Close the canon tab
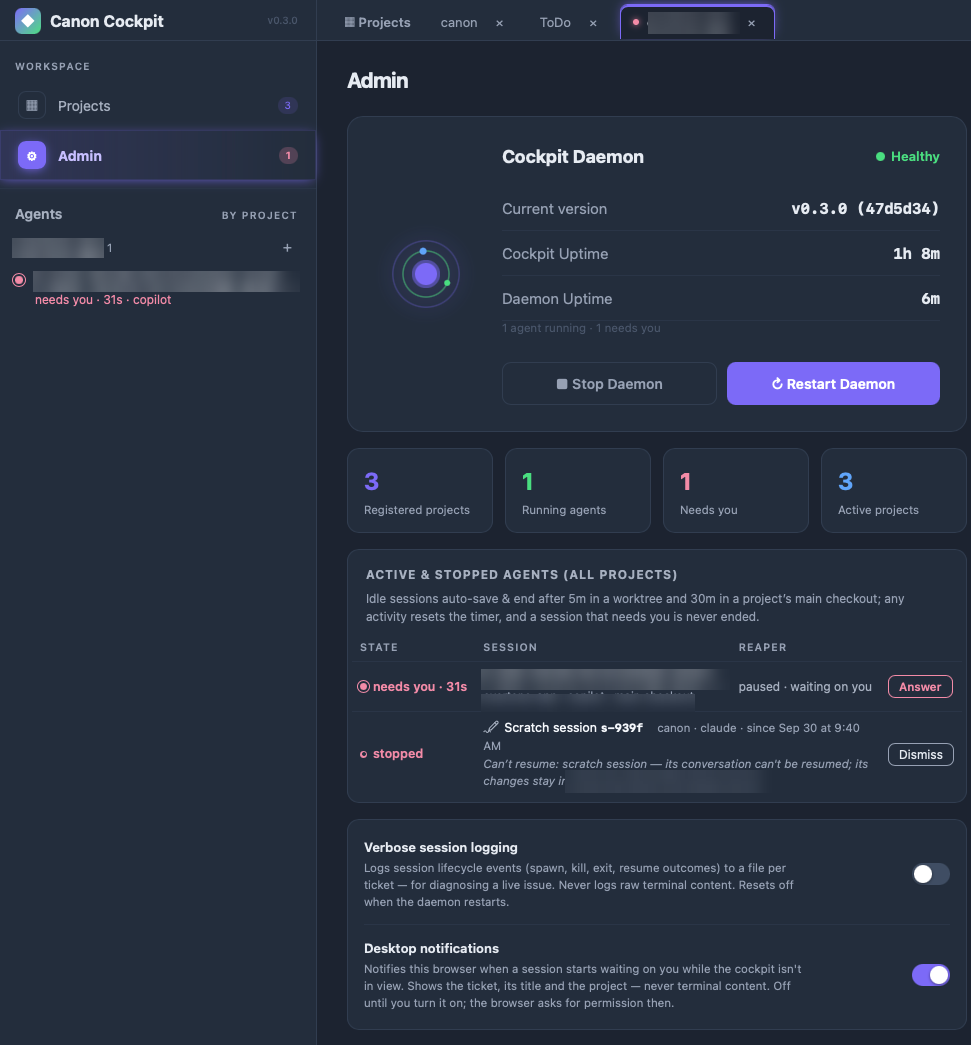The image size is (971, 1045). click(x=499, y=23)
